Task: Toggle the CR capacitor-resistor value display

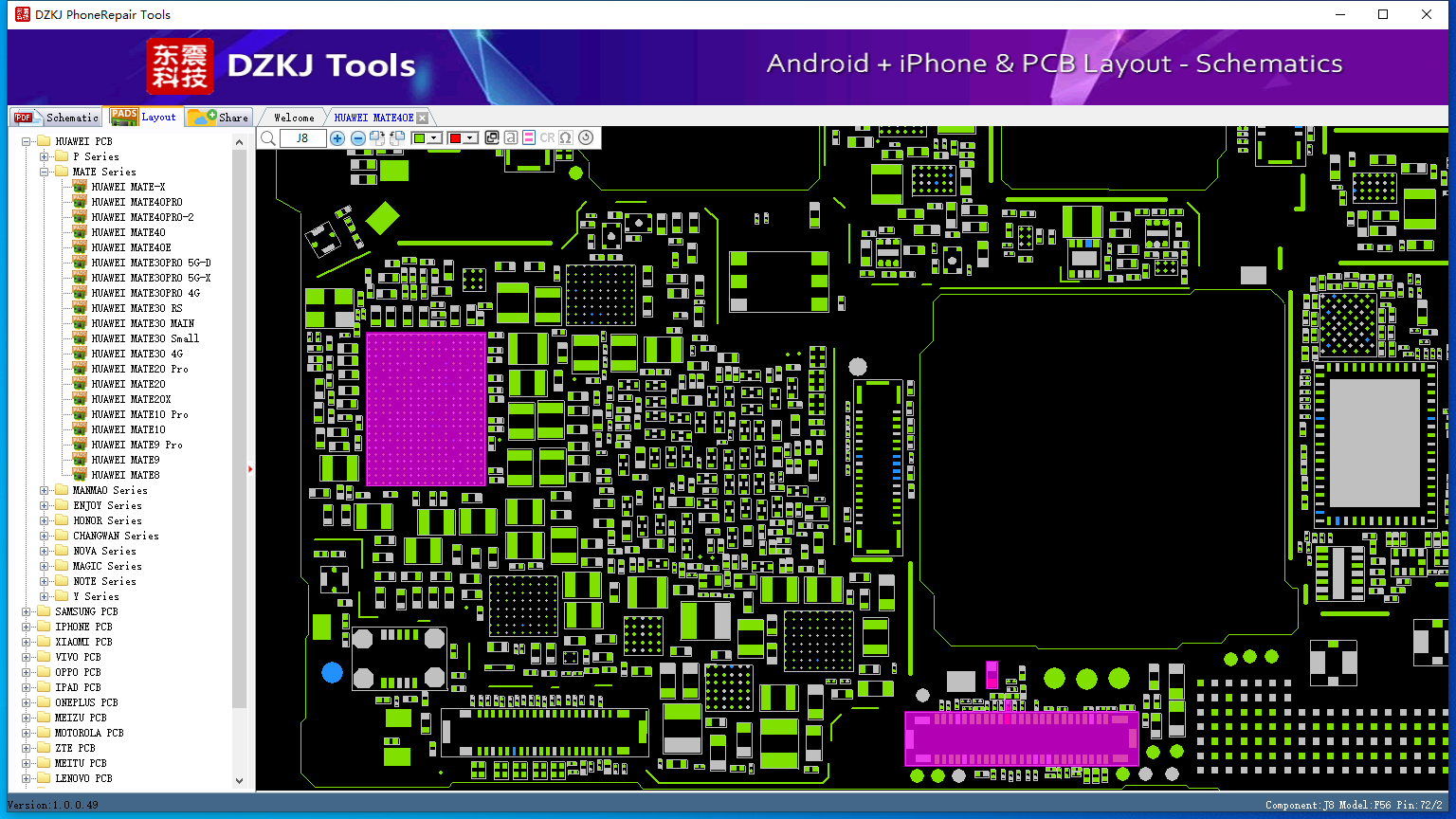Action: [547, 138]
